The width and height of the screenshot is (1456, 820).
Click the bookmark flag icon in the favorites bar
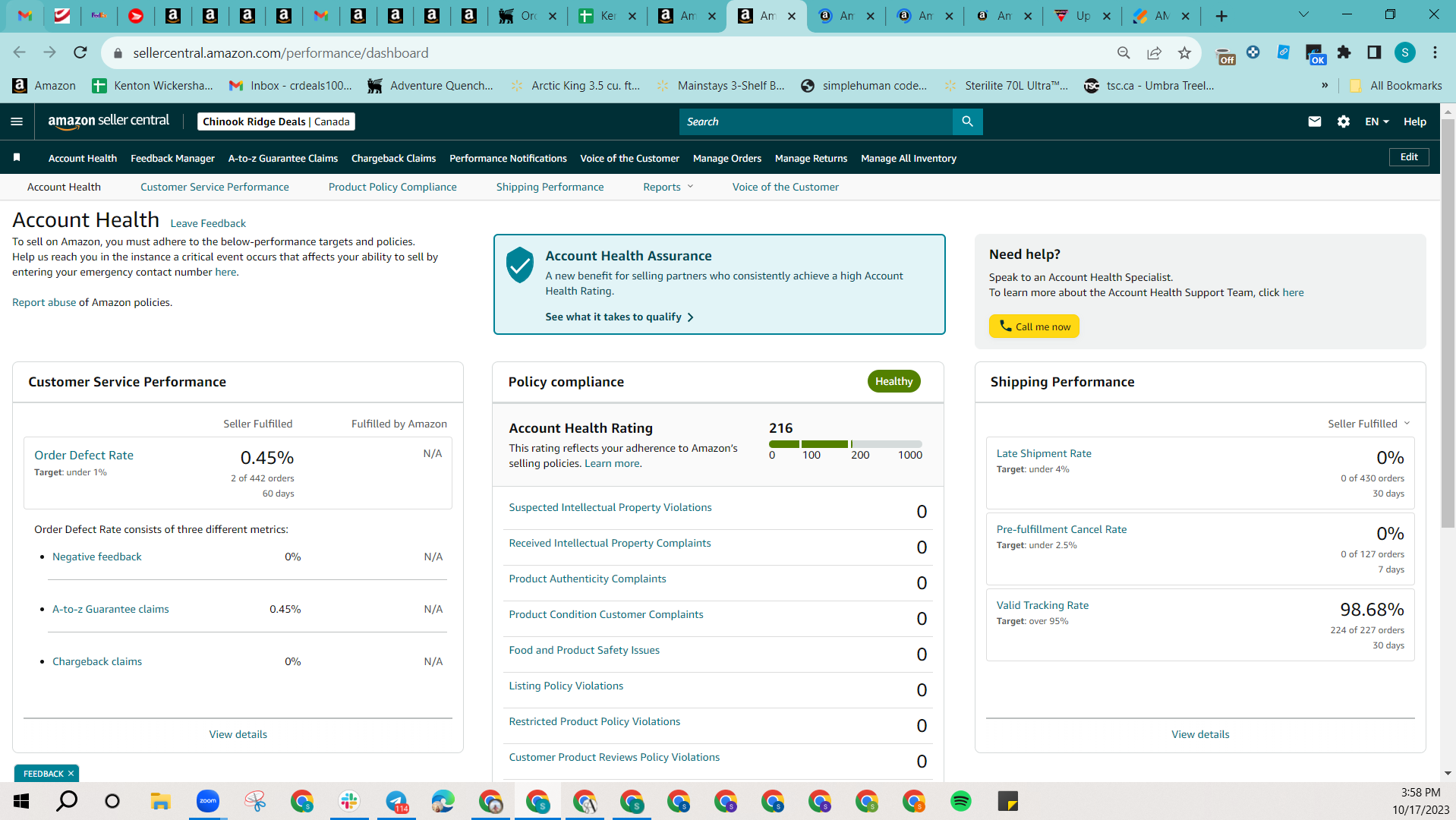(17, 157)
